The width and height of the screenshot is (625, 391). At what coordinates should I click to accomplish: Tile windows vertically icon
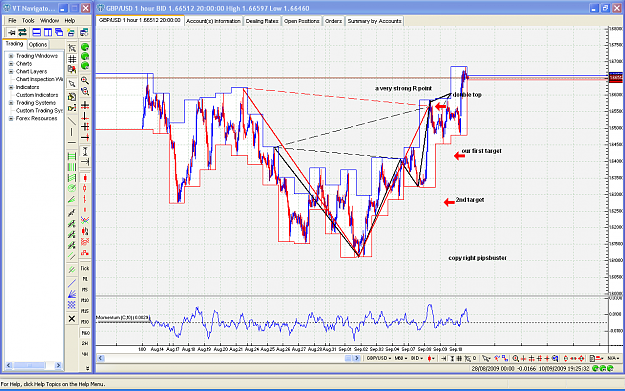(x=48, y=32)
